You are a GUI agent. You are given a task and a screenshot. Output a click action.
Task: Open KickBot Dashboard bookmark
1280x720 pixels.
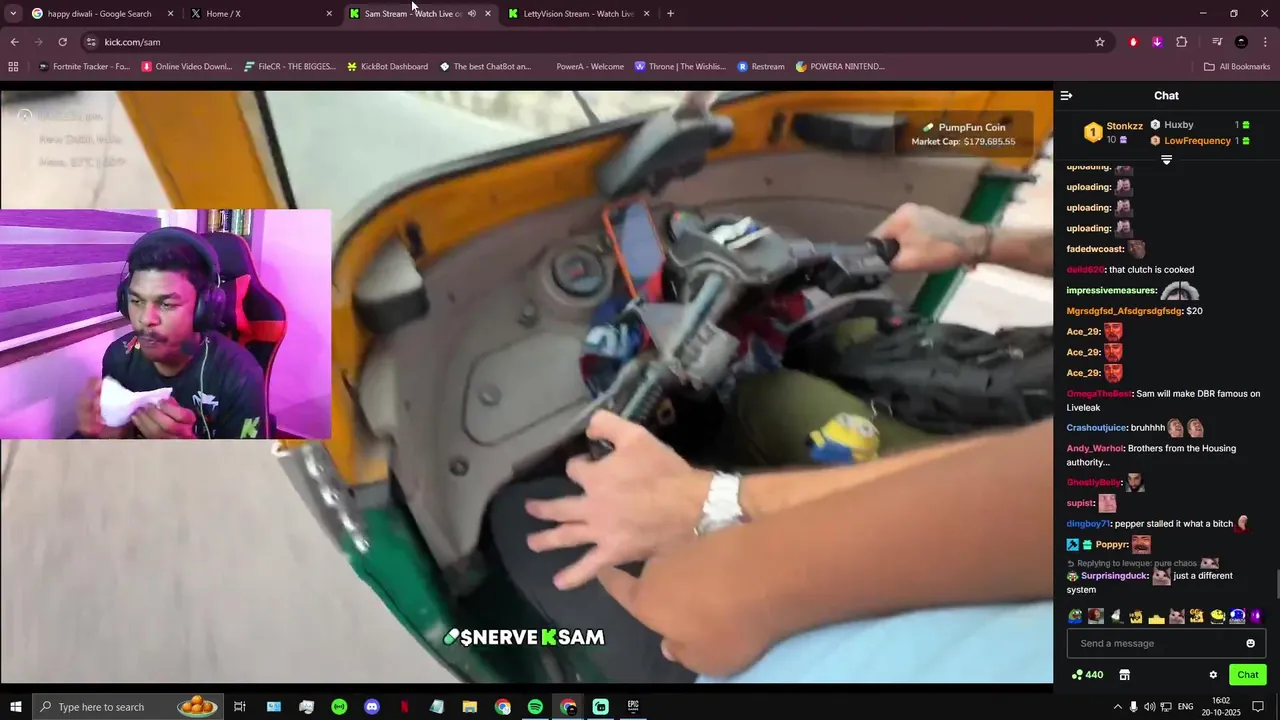point(387,67)
